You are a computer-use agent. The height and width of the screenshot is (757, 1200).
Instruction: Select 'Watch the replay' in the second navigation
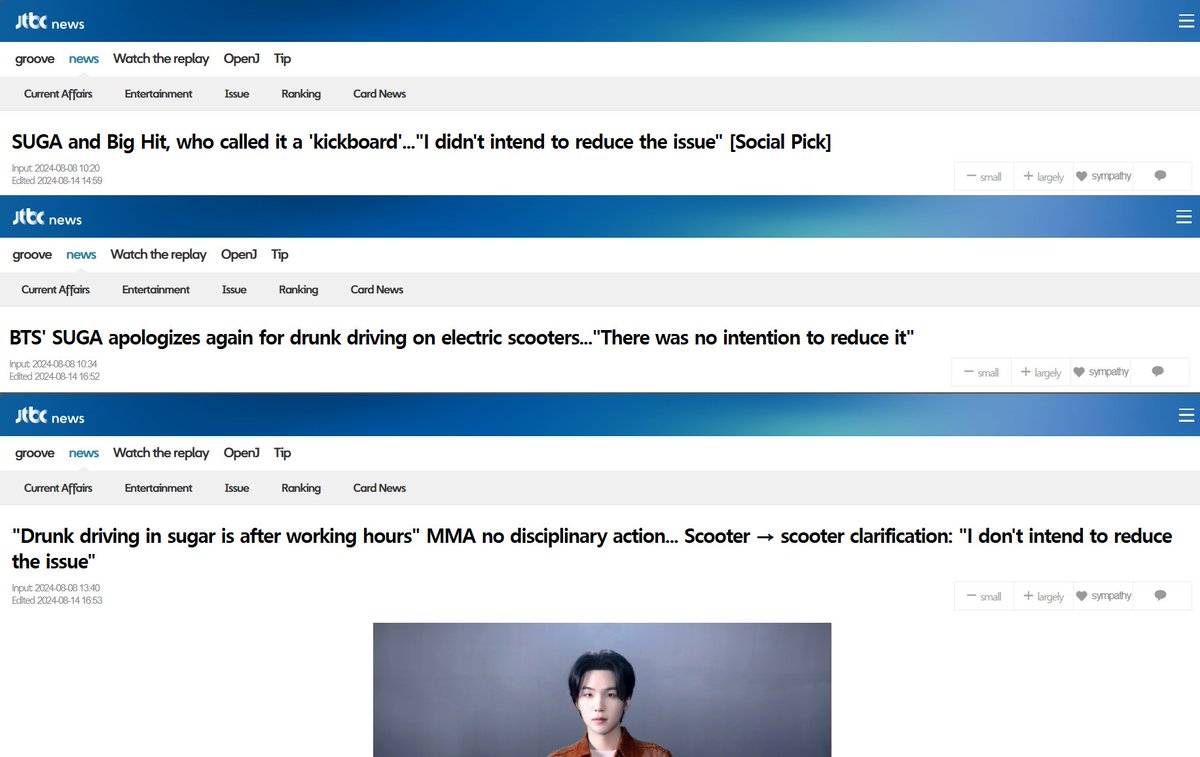point(158,255)
